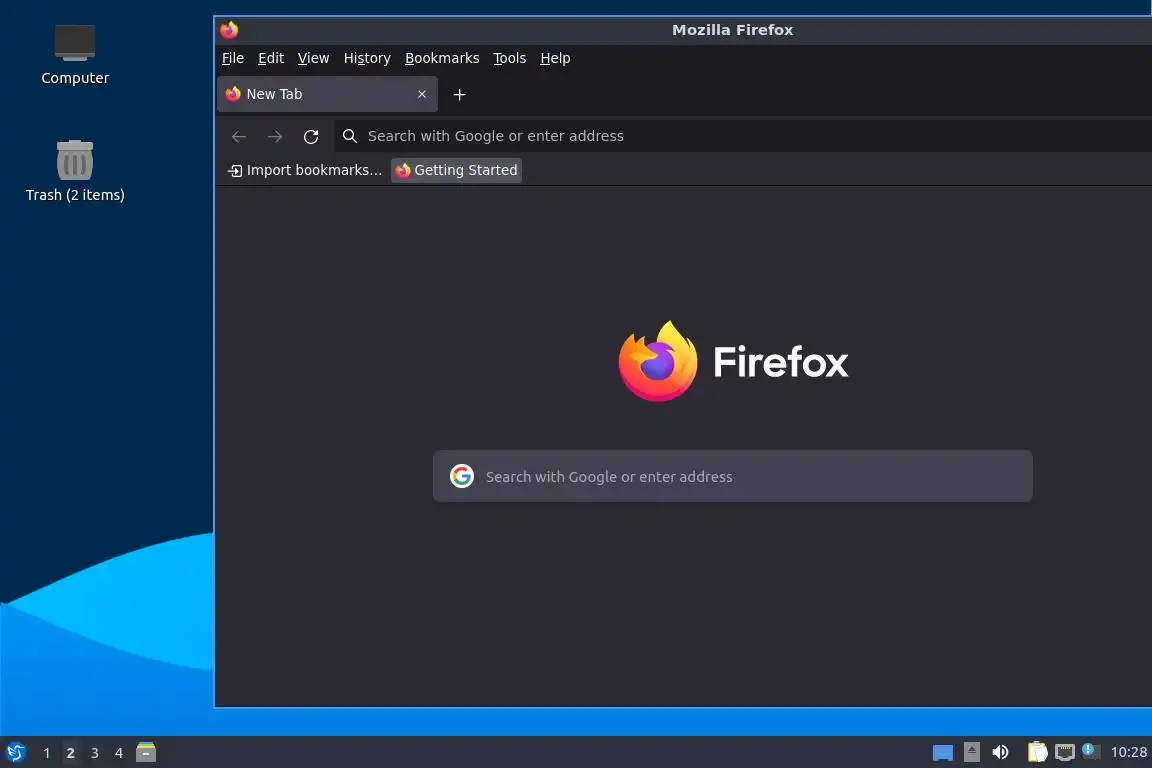1152x768 pixels.
Task: Go back using the back arrow
Action: (x=239, y=136)
